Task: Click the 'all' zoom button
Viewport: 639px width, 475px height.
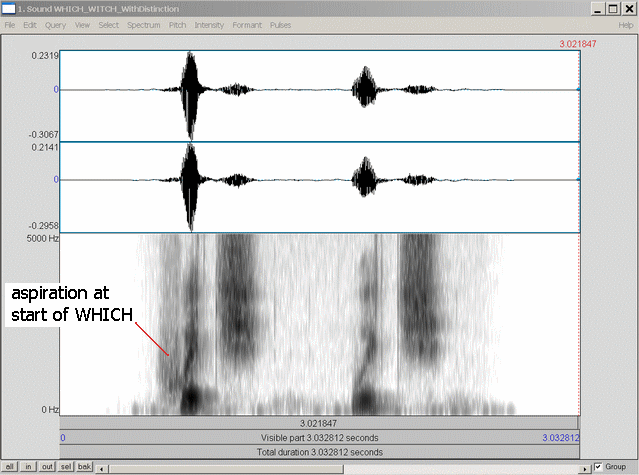Action: [x=9, y=467]
